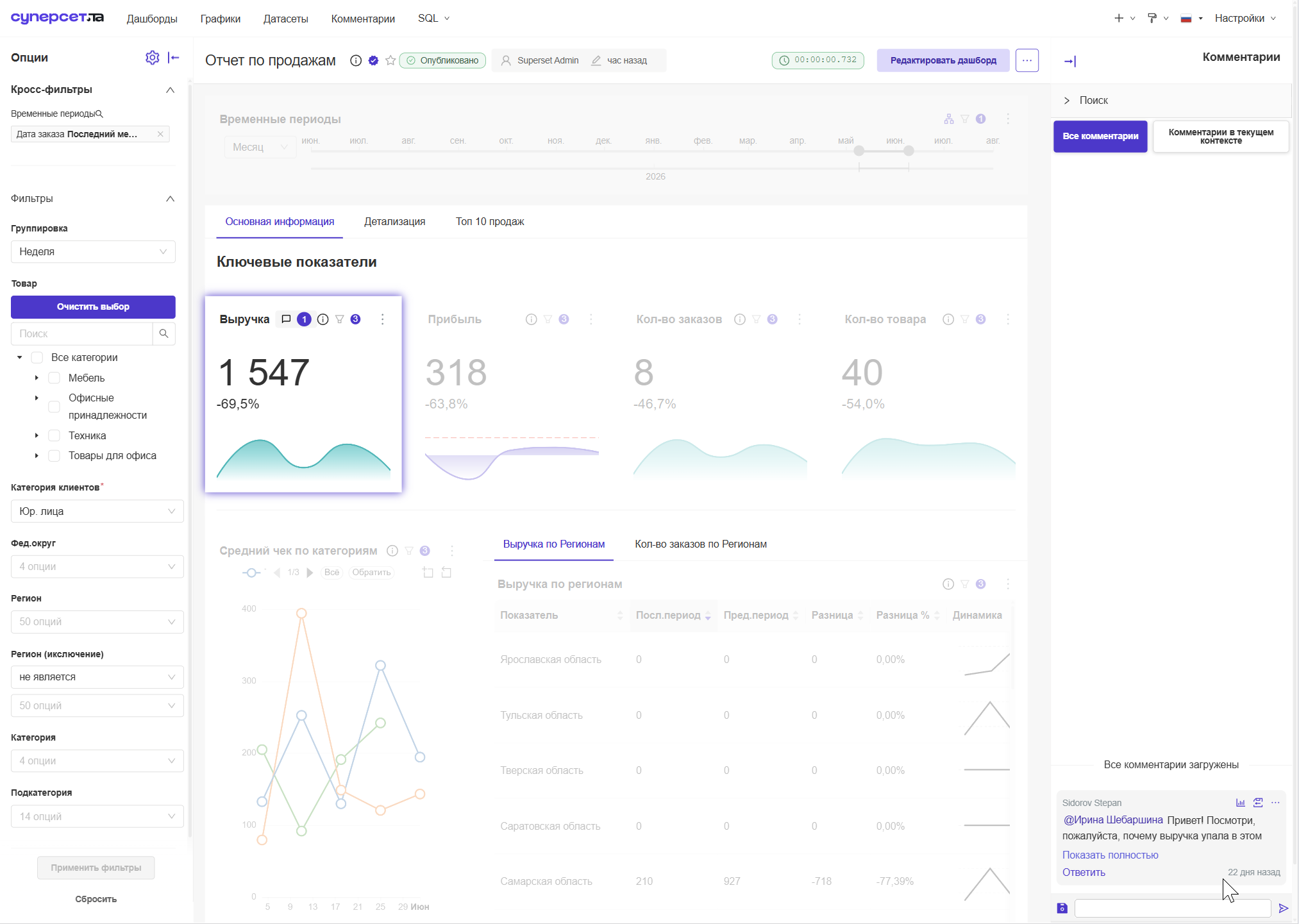1299x924 pixels.
Task: Collapse the Опции sidebar panel
Action: click(173, 58)
